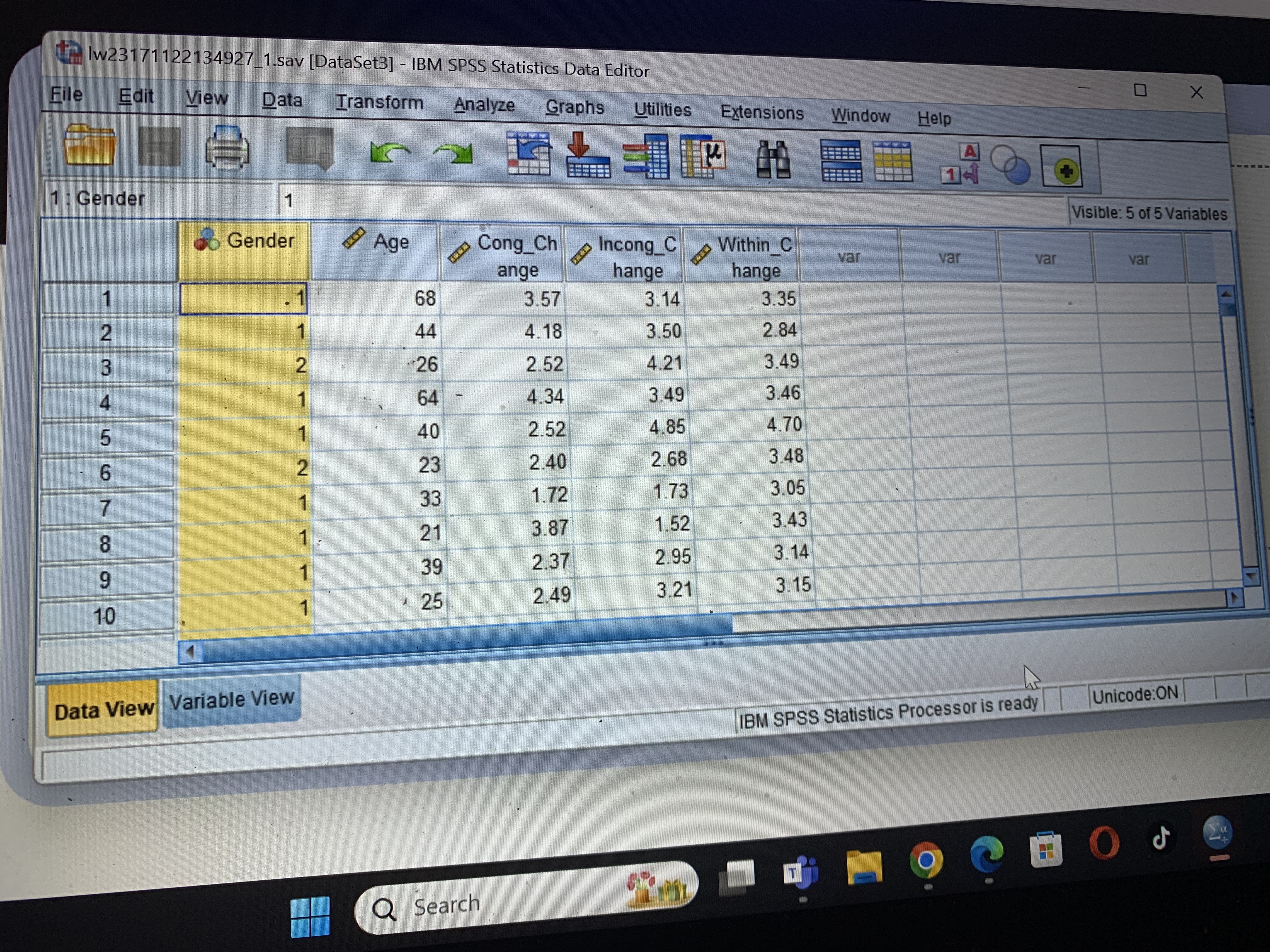Open the Analyze menu
This screenshot has height=952, width=1270.
[484, 105]
